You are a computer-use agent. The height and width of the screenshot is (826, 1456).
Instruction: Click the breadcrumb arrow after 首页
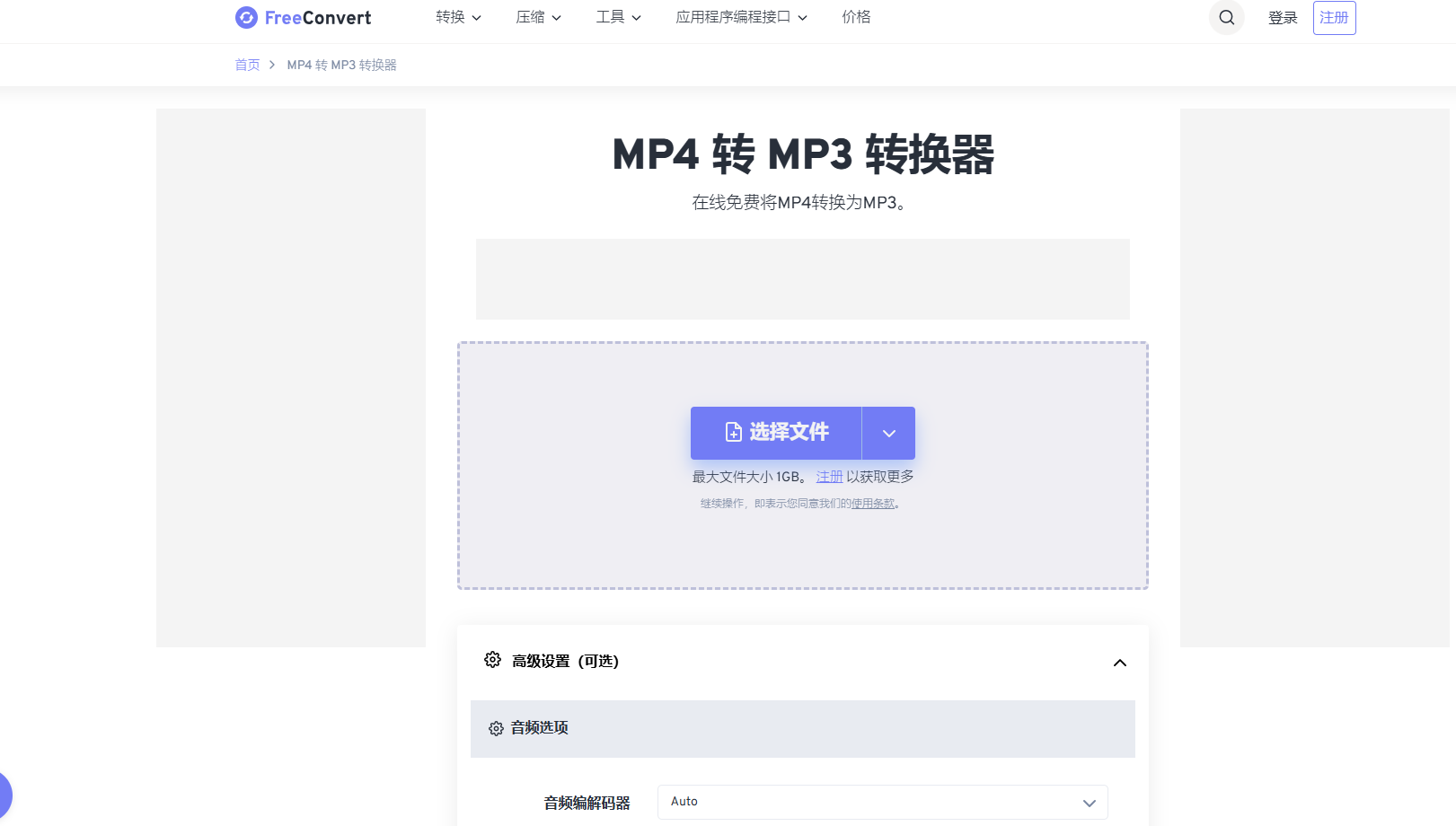click(x=271, y=65)
